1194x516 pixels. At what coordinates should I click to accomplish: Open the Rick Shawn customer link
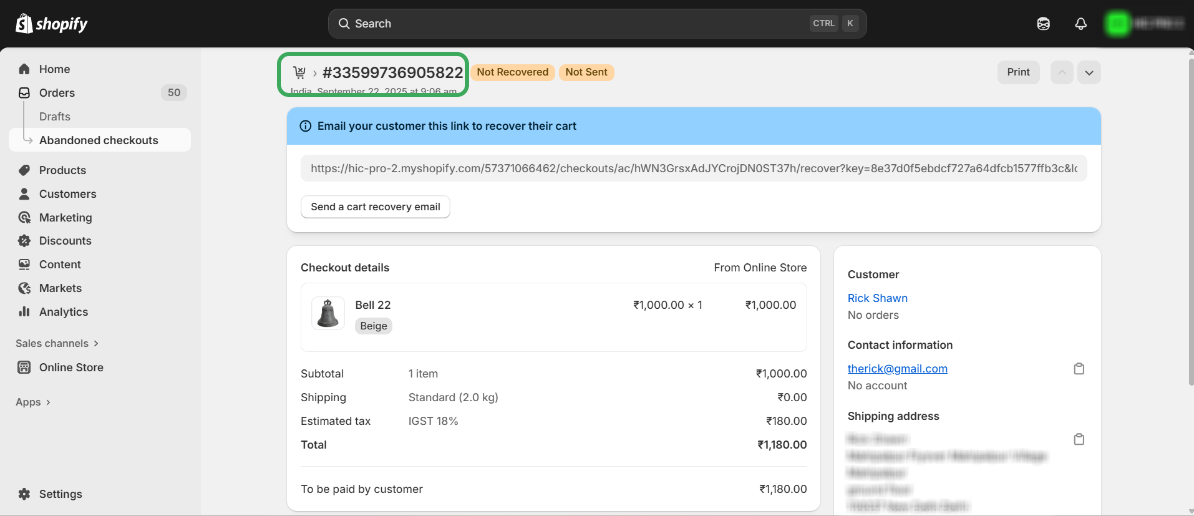pos(877,298)
